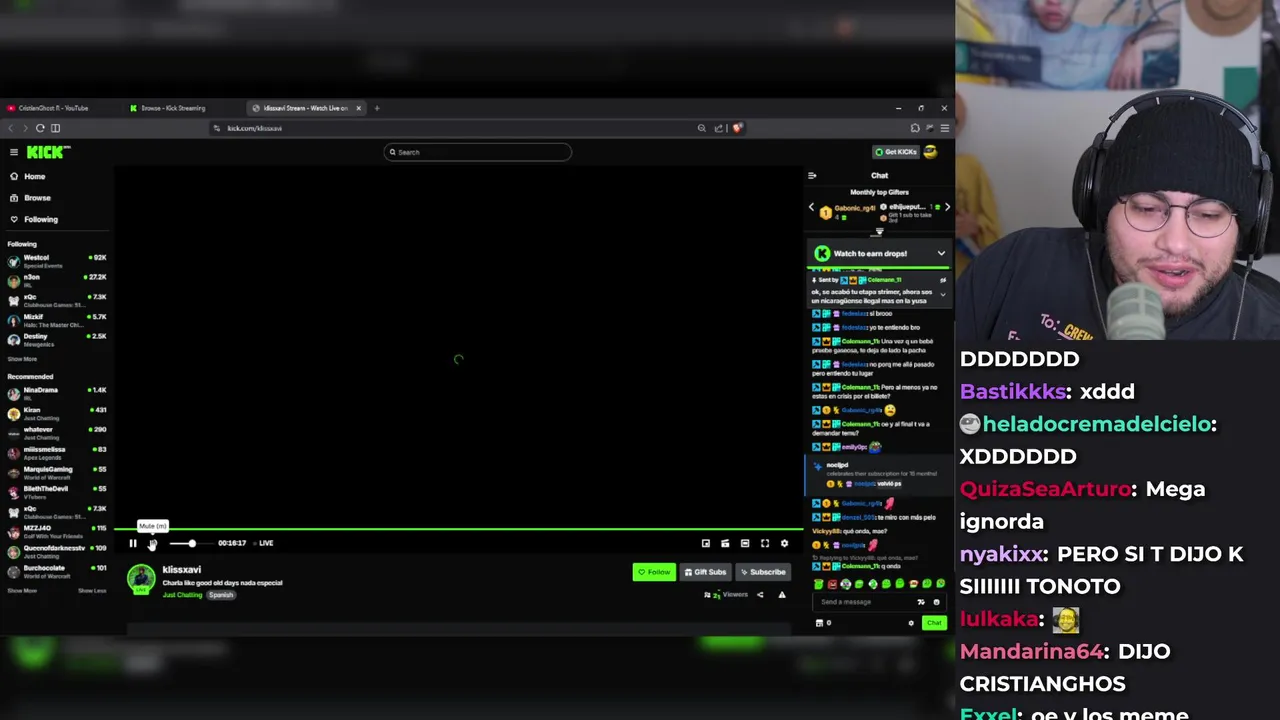1280x720 pixels.
Task: Share the stream using the share icon
Action: pos(760,595)
